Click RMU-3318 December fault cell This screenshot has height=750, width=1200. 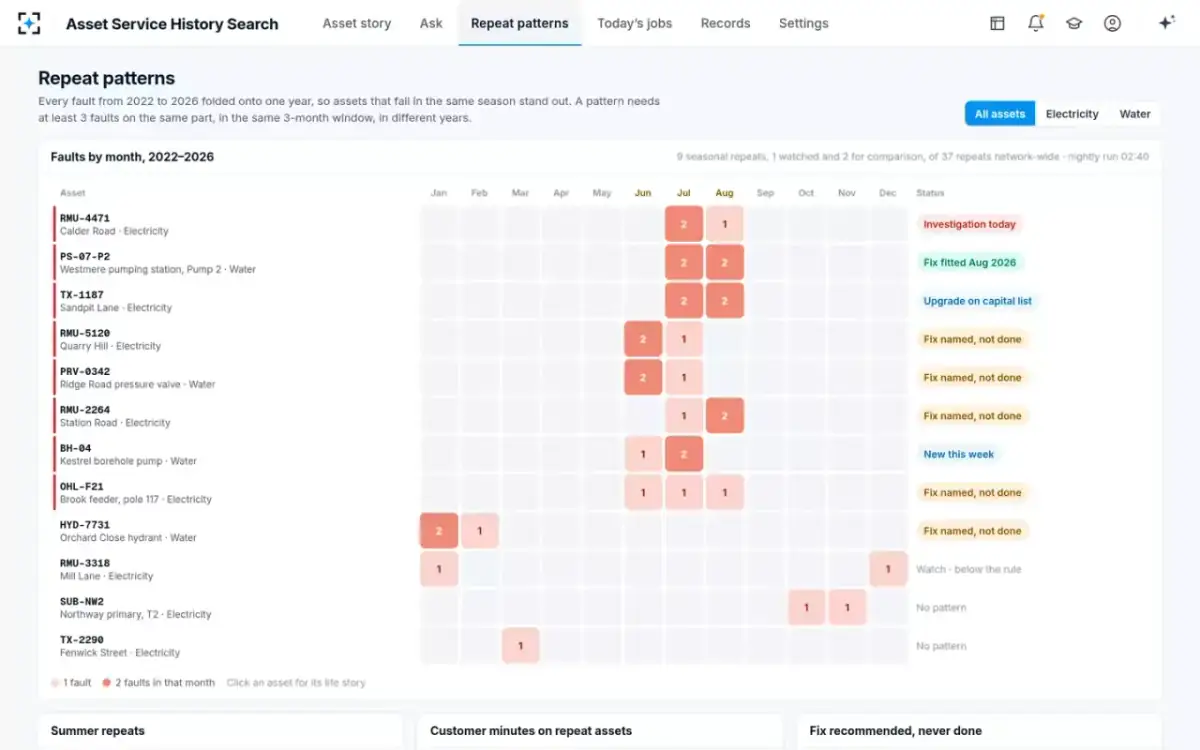pos(888,569)
